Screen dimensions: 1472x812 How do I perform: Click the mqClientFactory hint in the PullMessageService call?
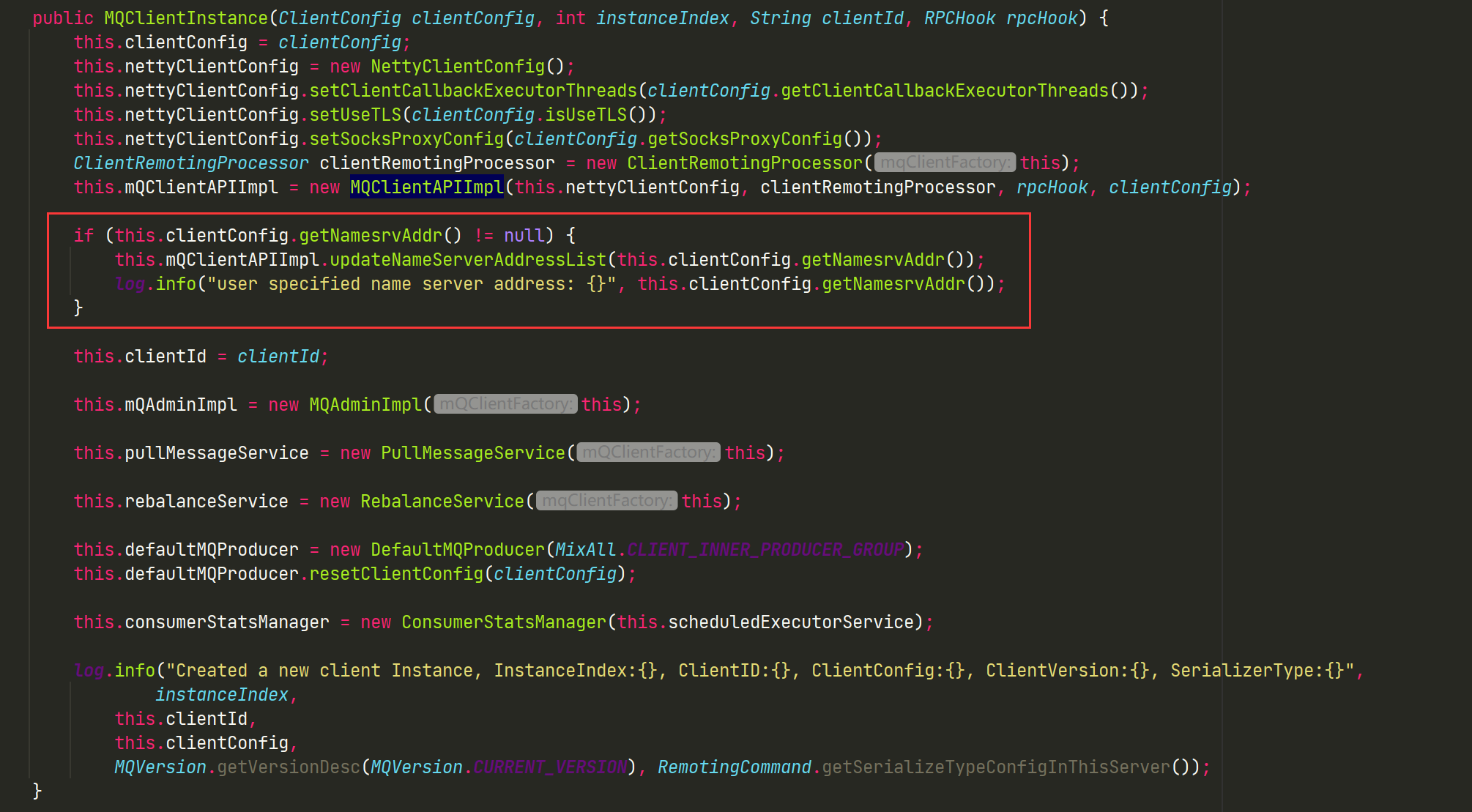pyautogui.click(x=648, y=452)
